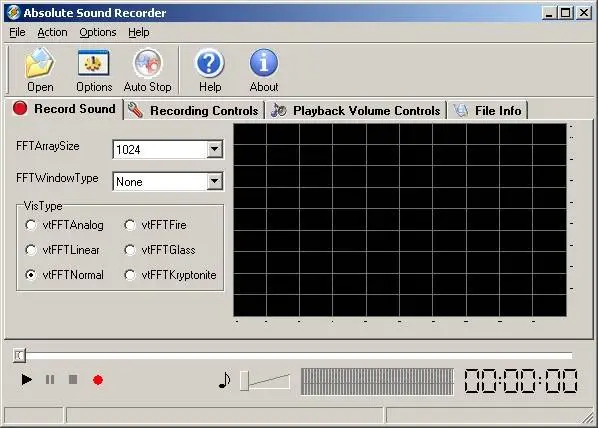
Task: Begin recording with the red record button
Action: click(98, 380)
